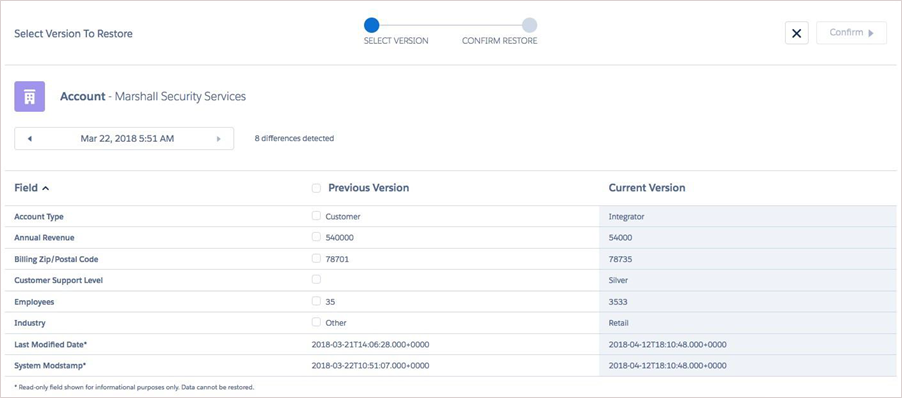Click the current value Retail
This screenshot has width=902, height=398.
point(618,323)
